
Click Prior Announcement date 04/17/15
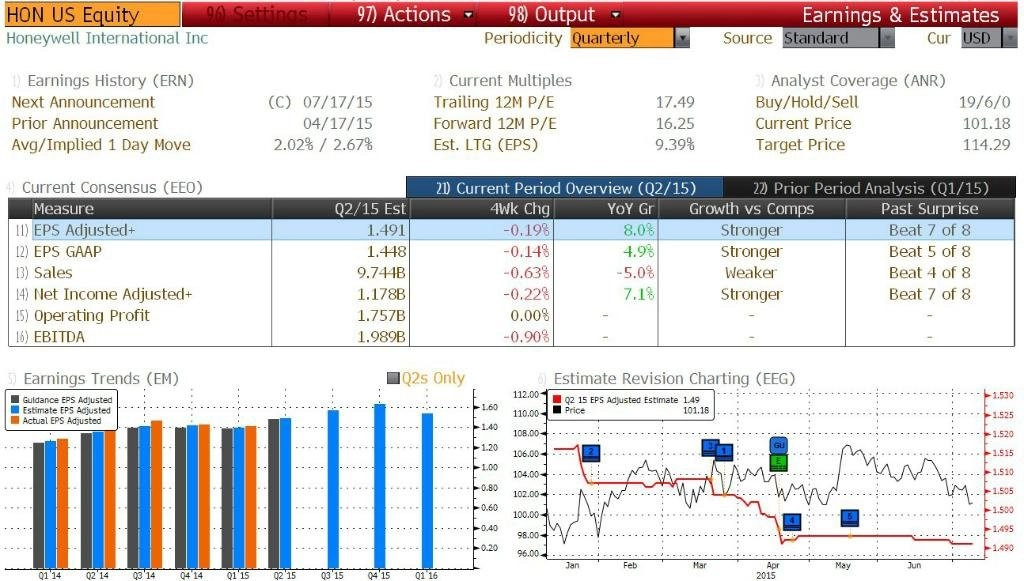pyautogui.click(x=338, y=124)
